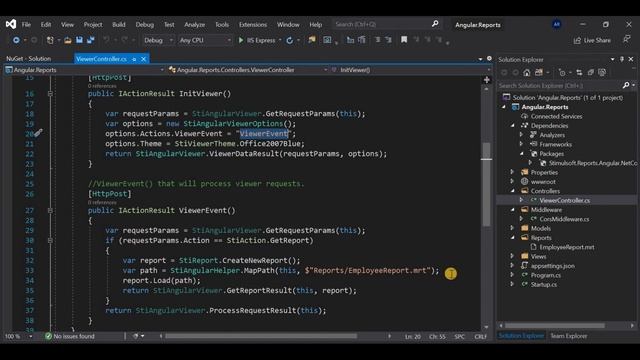Switch to the NuGet - Solution tab
The image size is (640, 360).
point(29,59)
